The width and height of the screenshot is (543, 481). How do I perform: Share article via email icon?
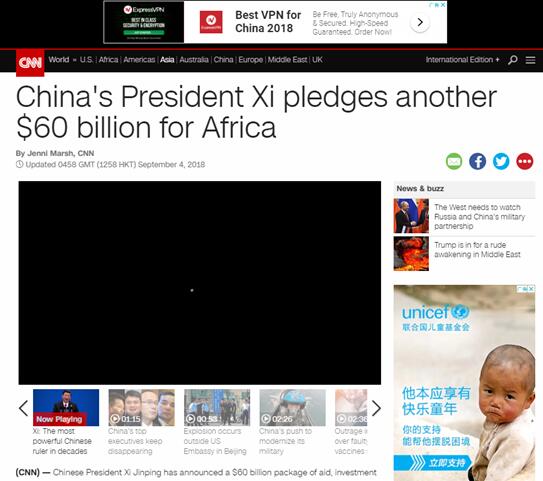[454, 161]
